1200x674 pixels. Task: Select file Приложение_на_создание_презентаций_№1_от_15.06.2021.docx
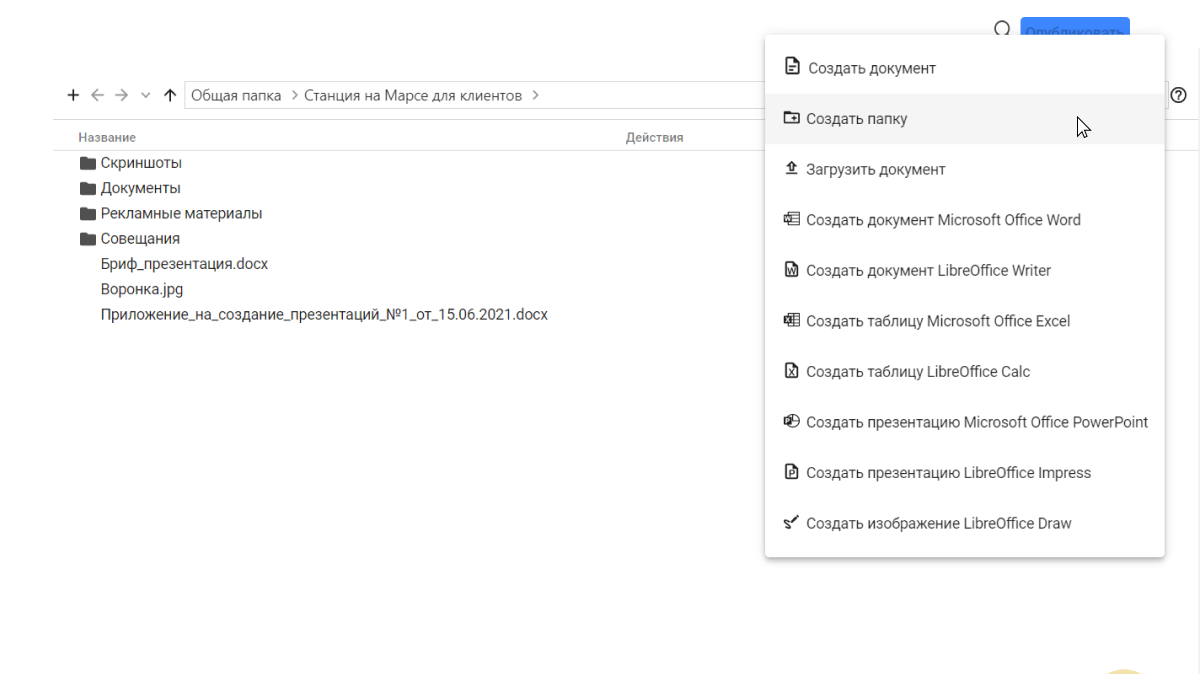(324, 314)
